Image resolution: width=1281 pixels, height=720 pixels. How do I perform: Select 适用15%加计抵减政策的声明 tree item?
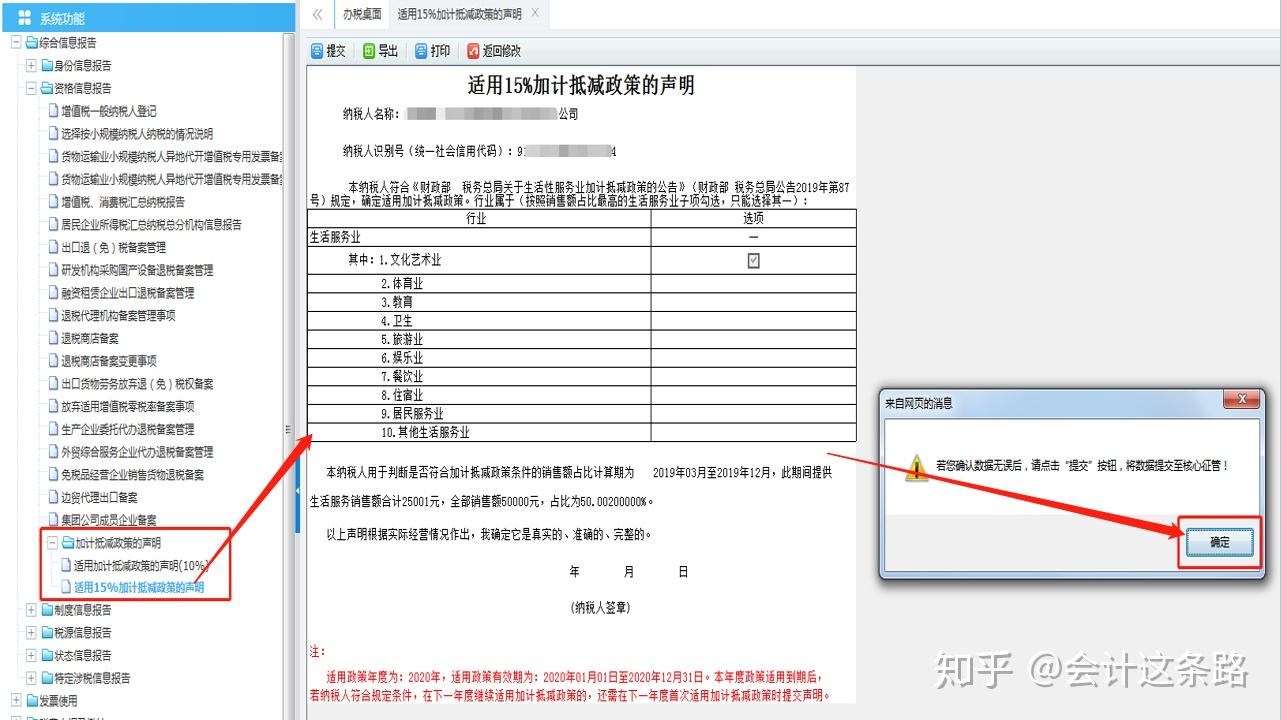coord(139,588)
